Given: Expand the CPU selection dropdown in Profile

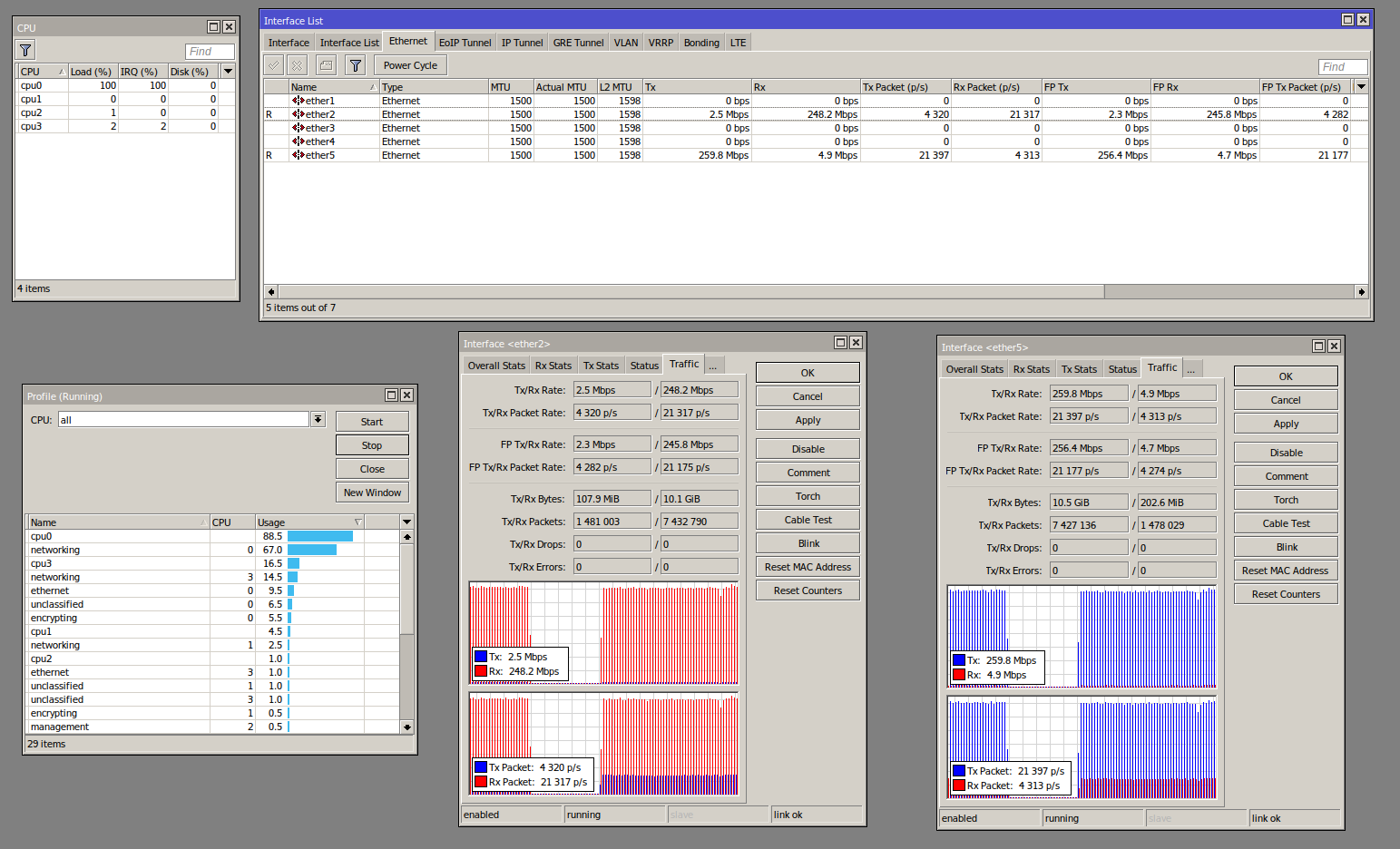Looking at the screenshot, I should tap(318, 419).
